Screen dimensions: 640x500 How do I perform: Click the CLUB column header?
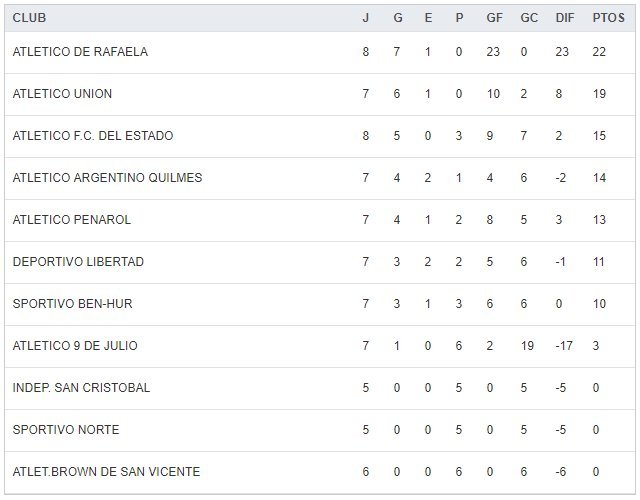point(30,18)
